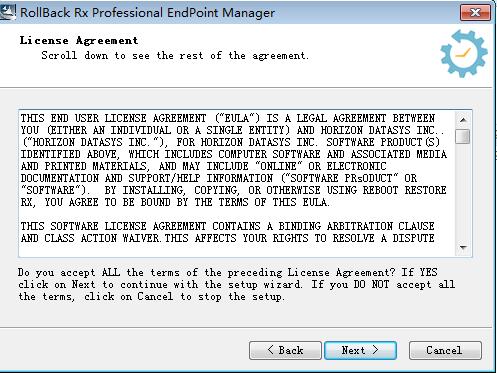The image size is (497, 373).
Task: Click the Next button to continue setup
Action: (x=360, y=350)
